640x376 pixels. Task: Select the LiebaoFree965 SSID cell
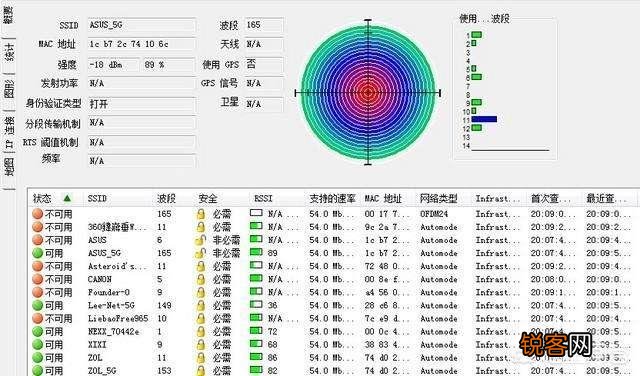(118, 318)
